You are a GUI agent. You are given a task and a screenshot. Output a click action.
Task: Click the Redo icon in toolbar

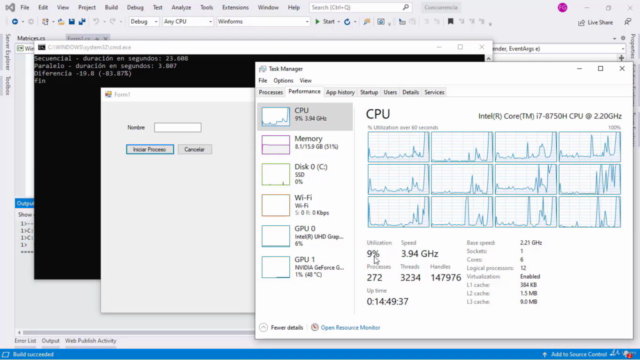113,22
